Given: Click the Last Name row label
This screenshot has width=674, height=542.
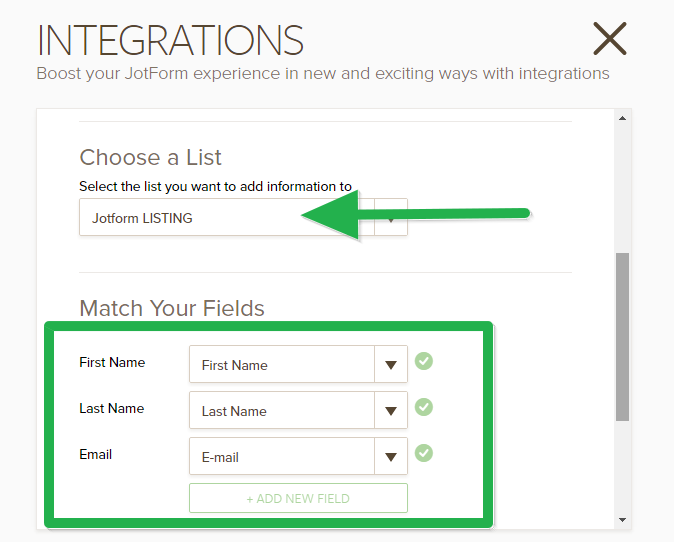Looking at the screenshot, I should tap(111, 408).
